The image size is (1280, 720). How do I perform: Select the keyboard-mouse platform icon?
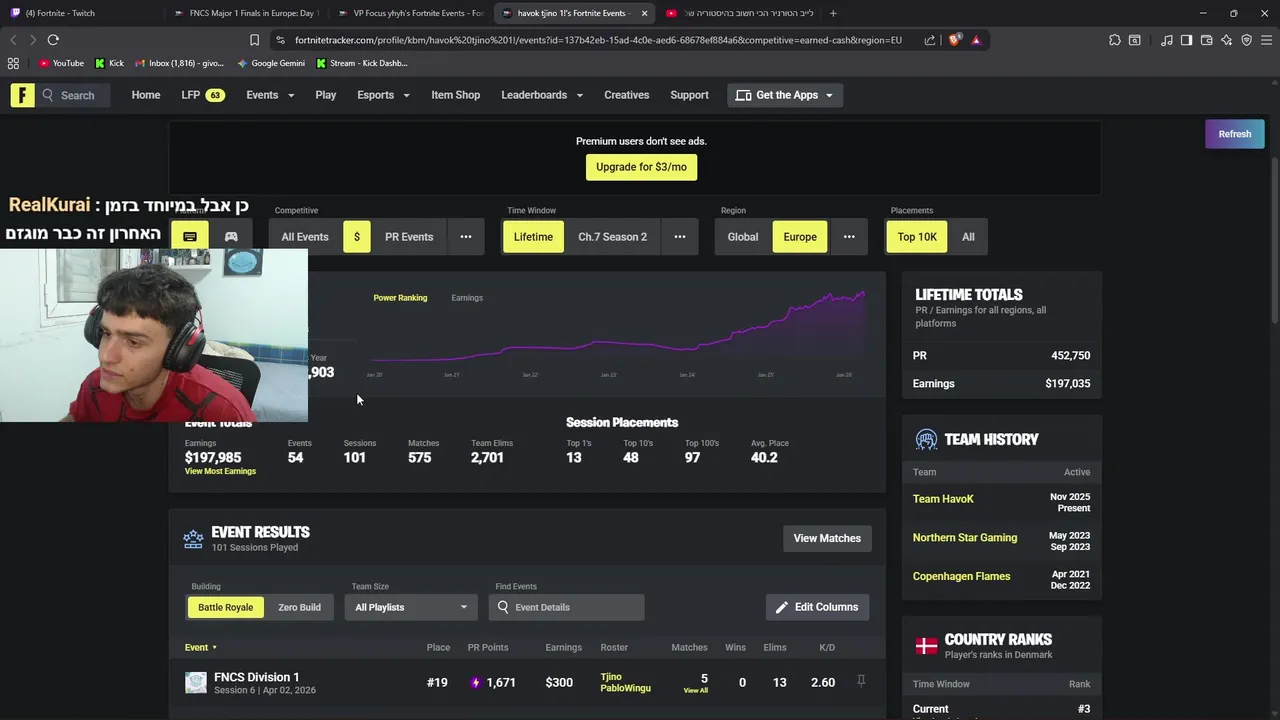(189, 237)
